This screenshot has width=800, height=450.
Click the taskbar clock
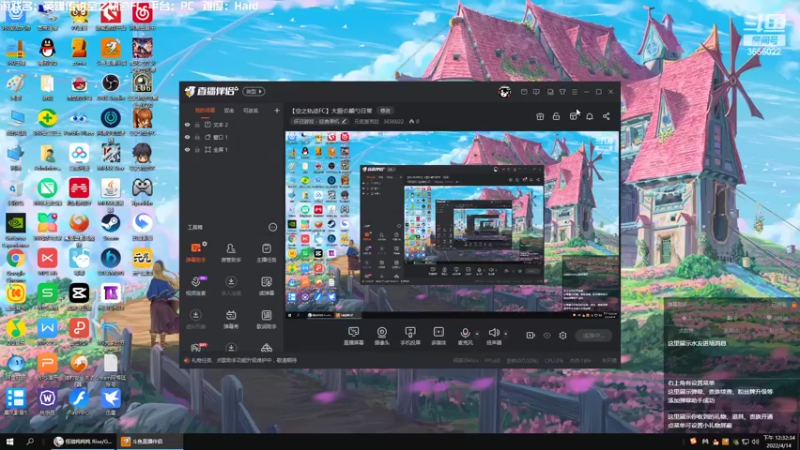(779, 441)
